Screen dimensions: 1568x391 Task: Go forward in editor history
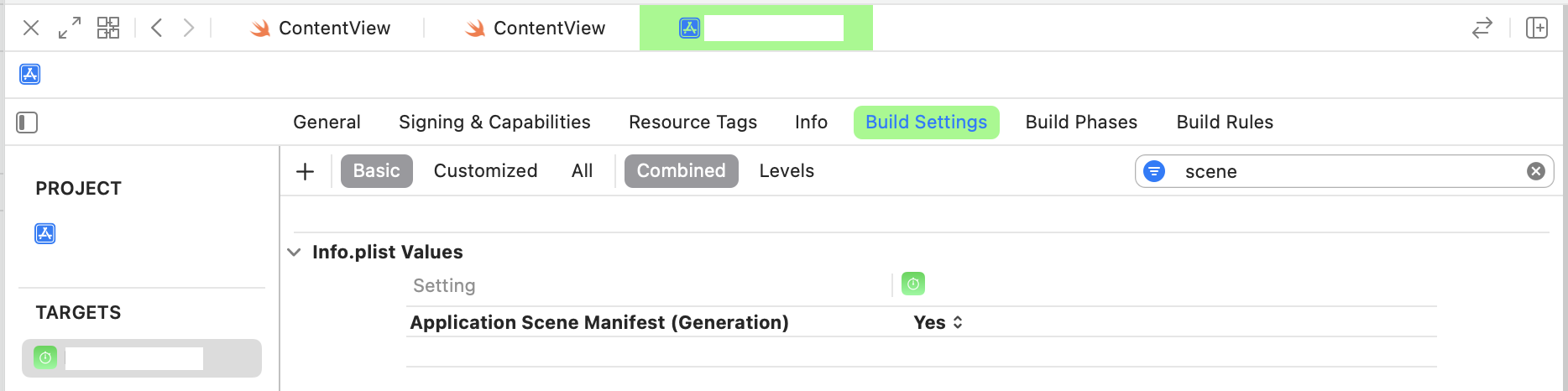(189, 28)
